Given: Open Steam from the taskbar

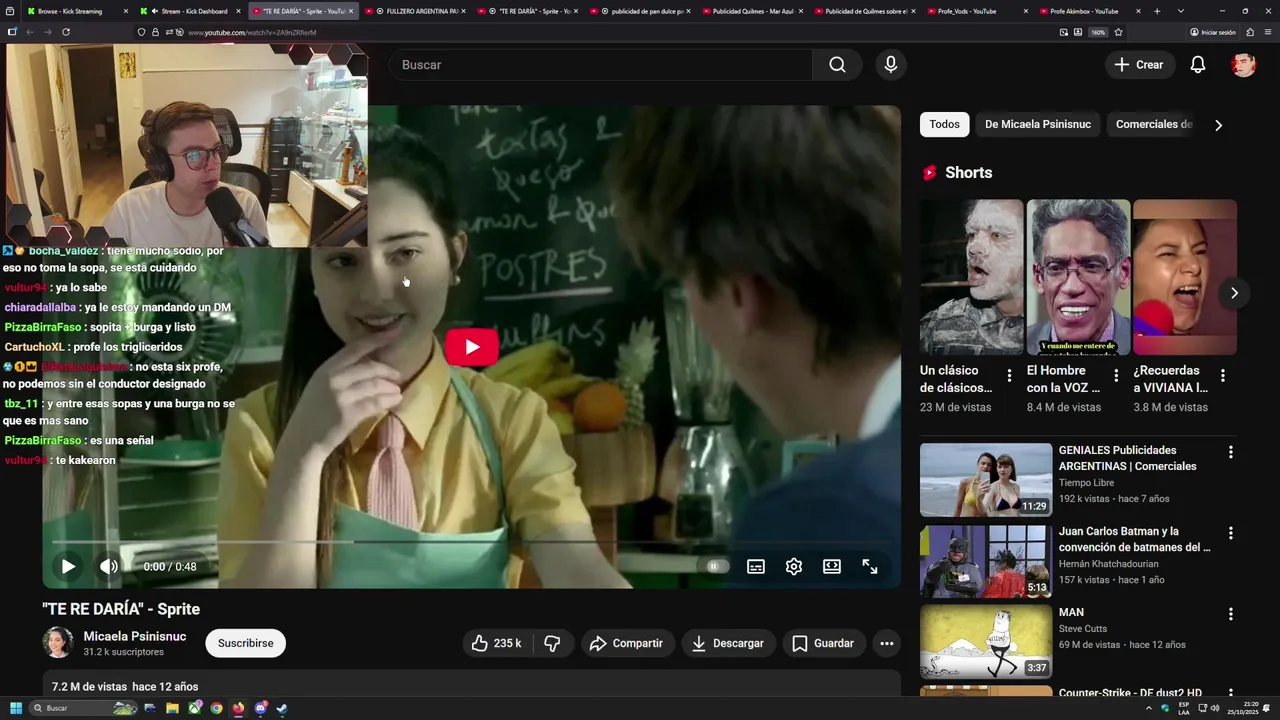Looking at the screenshot, I should (x=282, y=708).
